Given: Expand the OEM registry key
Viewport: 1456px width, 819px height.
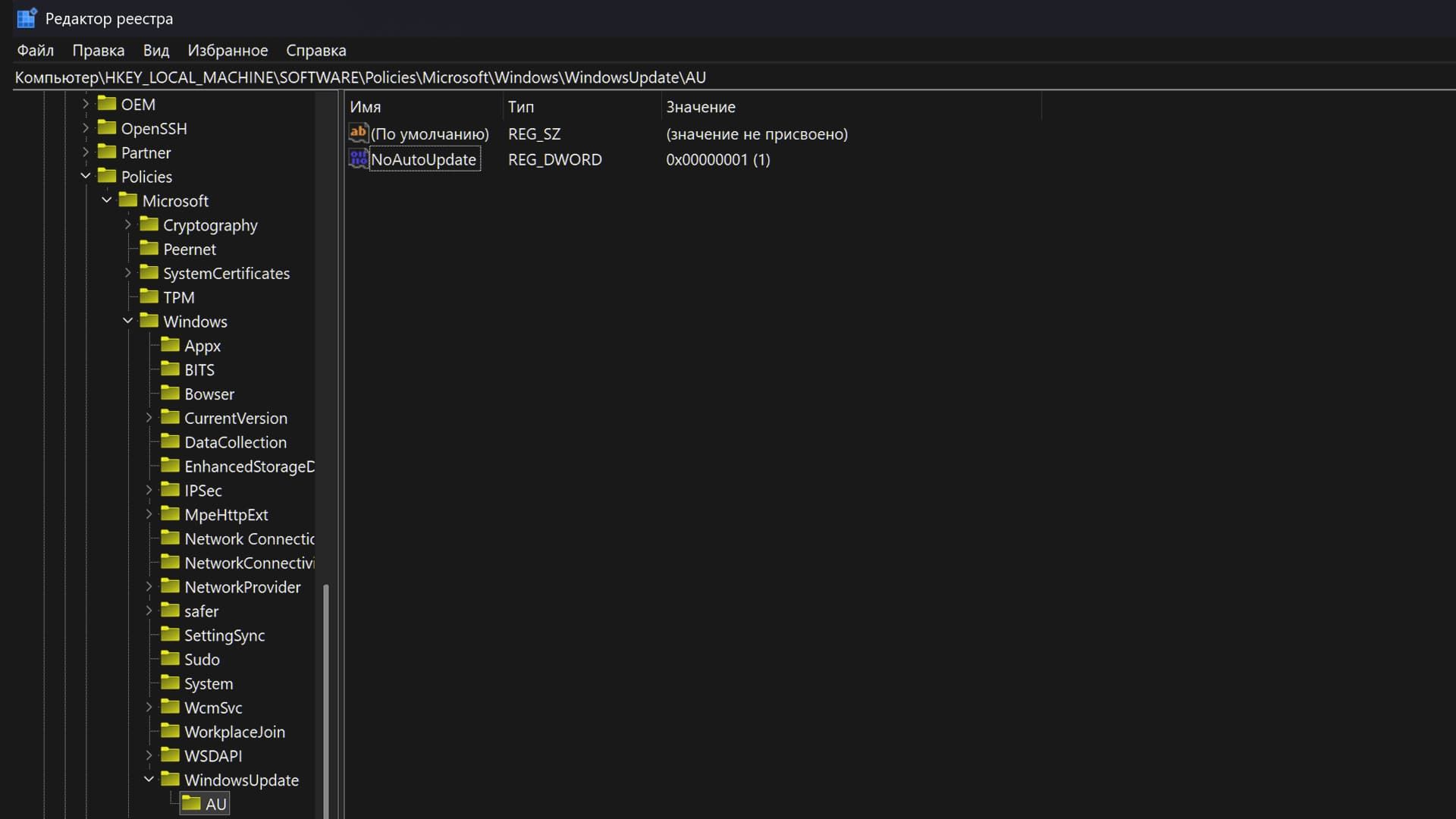Looking at the screenshot, I should pyautogui.click(x=86, y=104).
